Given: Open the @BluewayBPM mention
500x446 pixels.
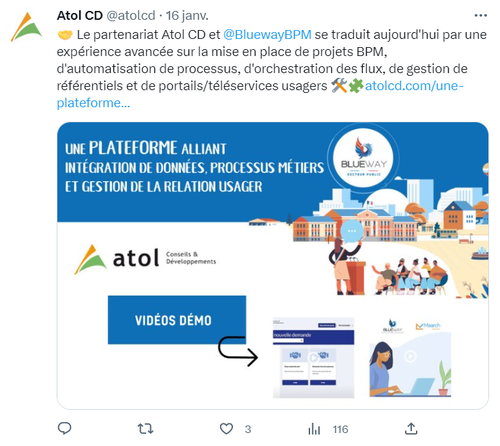Looking at the screenshot, I should tap(267, 34).
